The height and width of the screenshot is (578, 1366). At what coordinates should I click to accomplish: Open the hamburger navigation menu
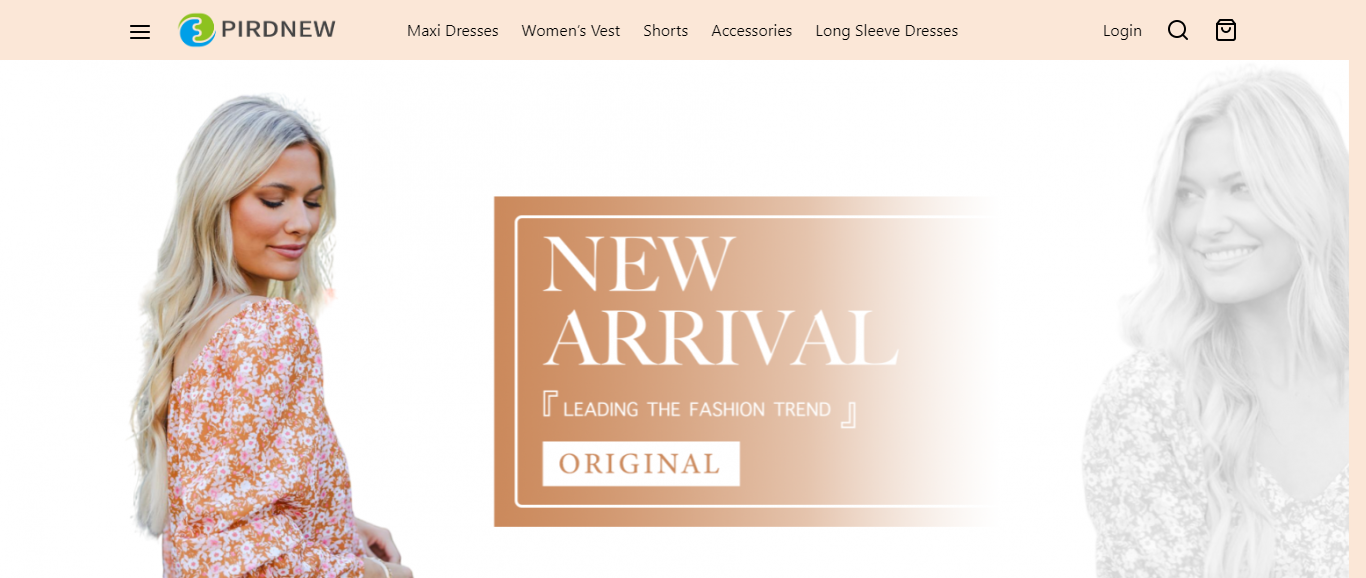[140, 32]
